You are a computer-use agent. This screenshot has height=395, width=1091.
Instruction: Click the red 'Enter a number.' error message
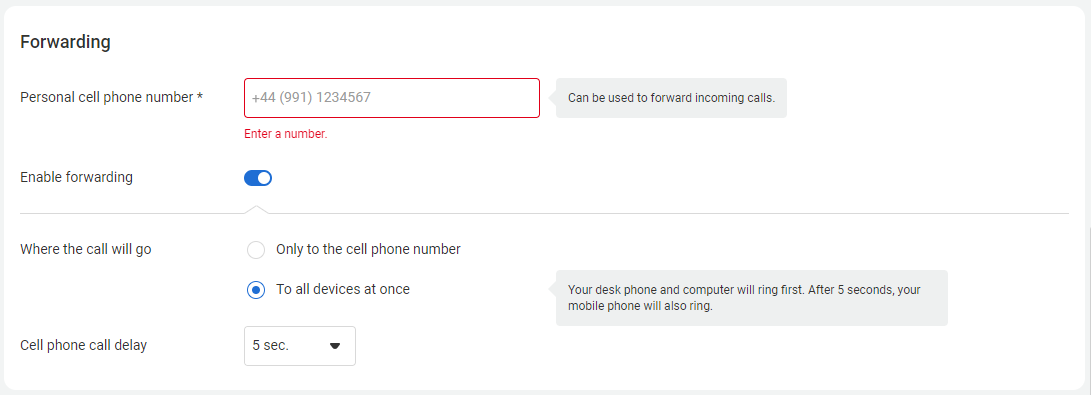tap(285, 134)
